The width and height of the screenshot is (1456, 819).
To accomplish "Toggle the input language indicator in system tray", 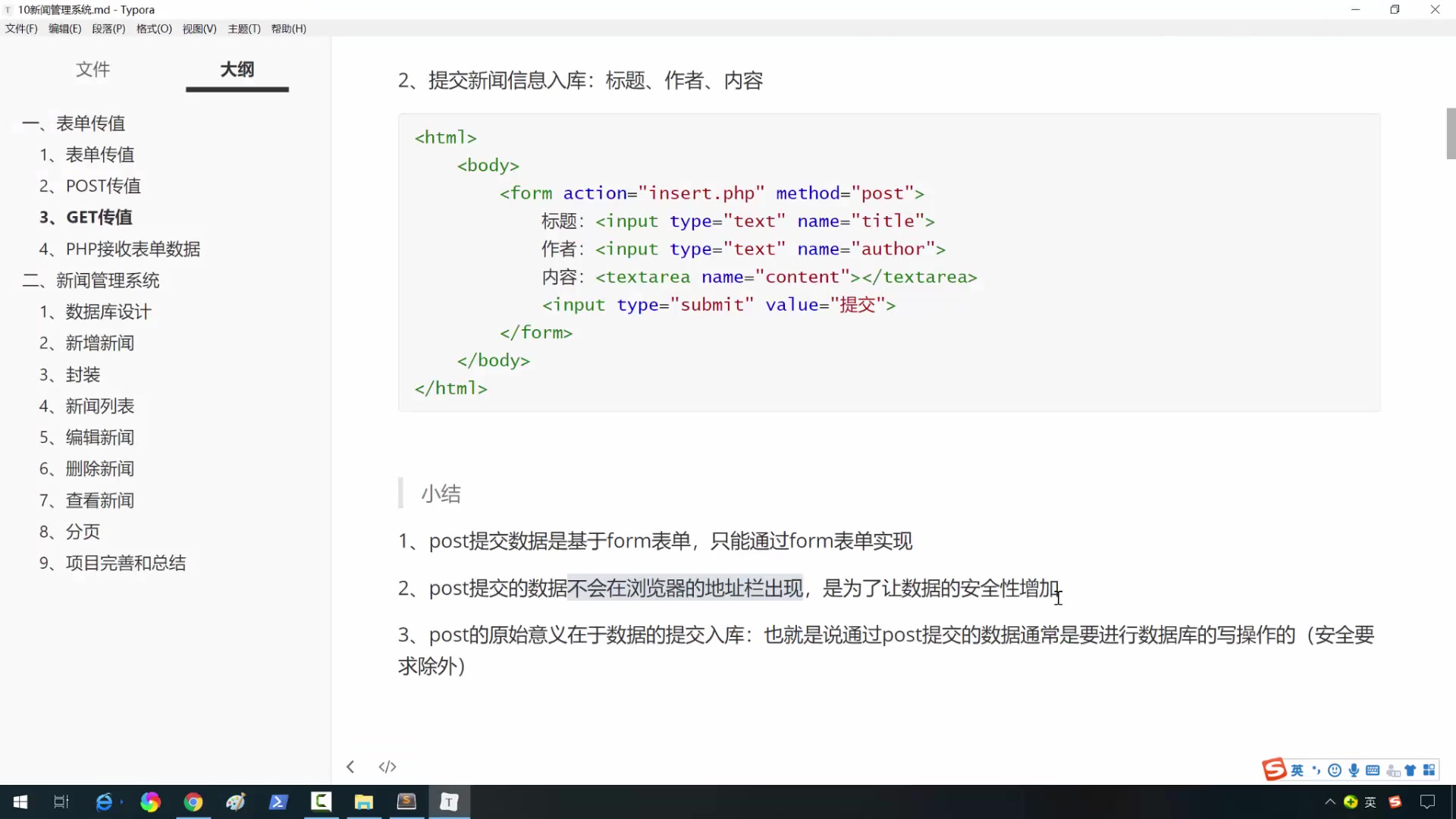I will pyautogui.click(x=1370, y=802).
